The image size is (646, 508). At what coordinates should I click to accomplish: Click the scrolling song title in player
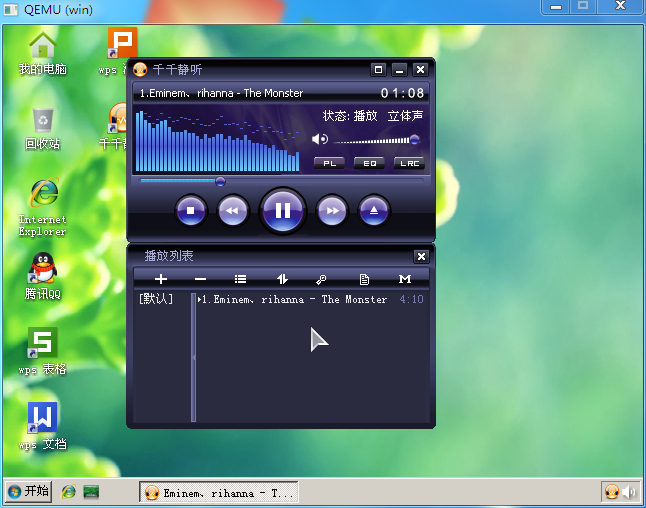coord(221,93)
